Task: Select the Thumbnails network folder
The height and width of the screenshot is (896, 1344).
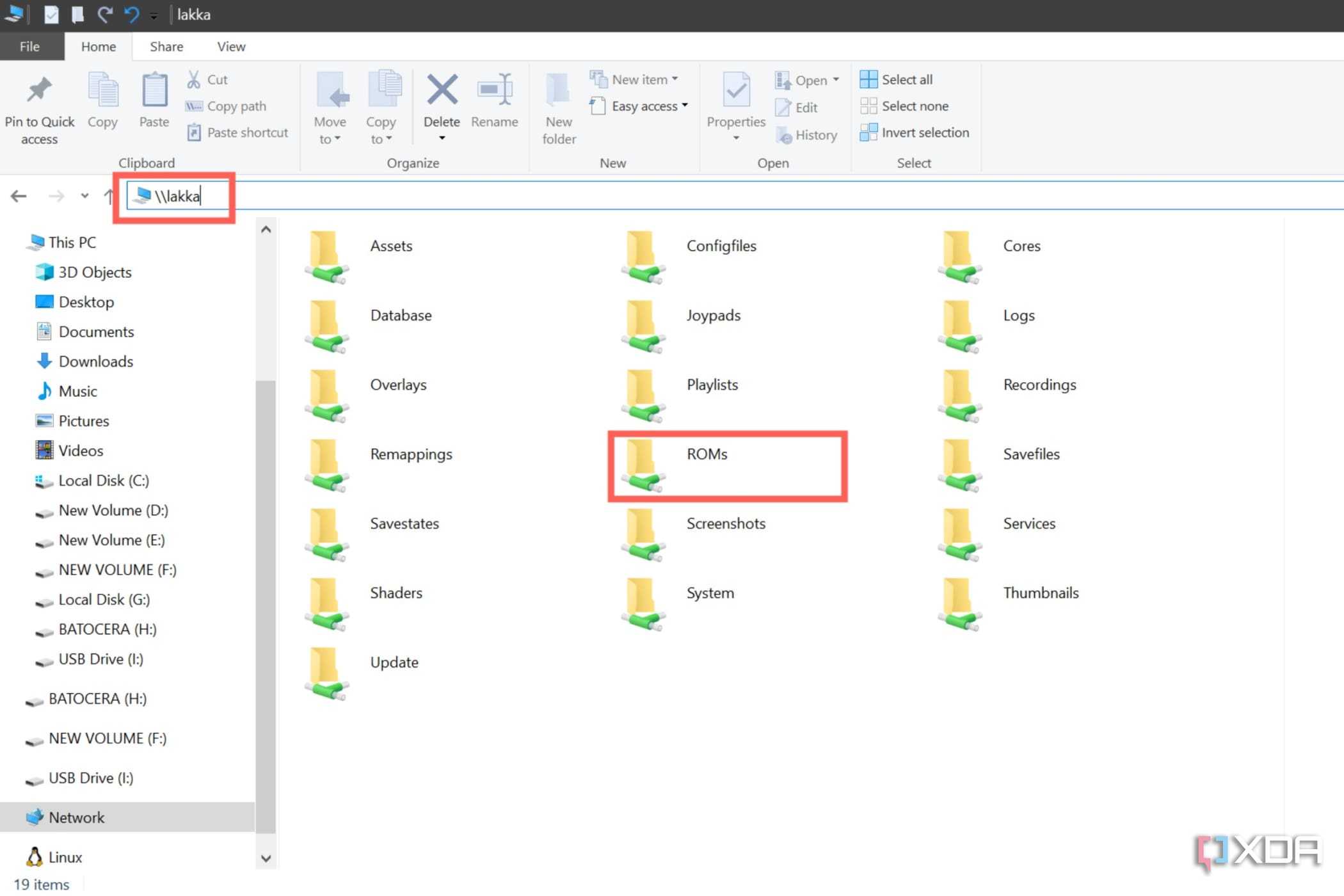Action: (1009, 604)
